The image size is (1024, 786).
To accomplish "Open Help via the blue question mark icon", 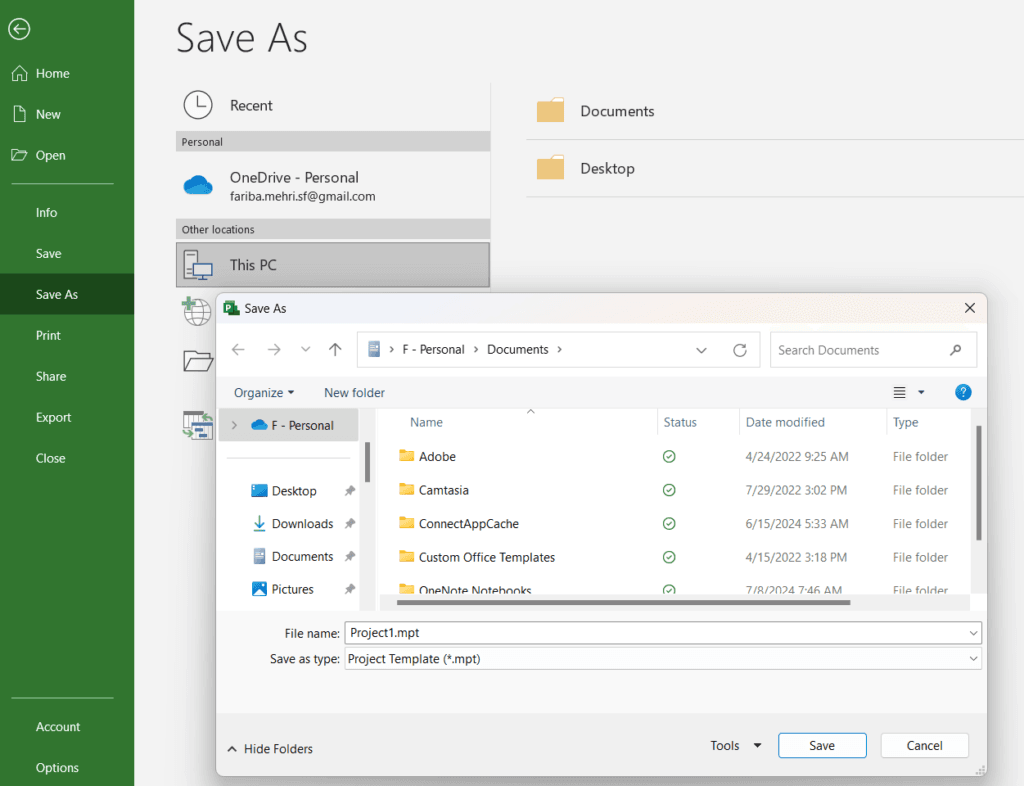I will coord(962,392).
